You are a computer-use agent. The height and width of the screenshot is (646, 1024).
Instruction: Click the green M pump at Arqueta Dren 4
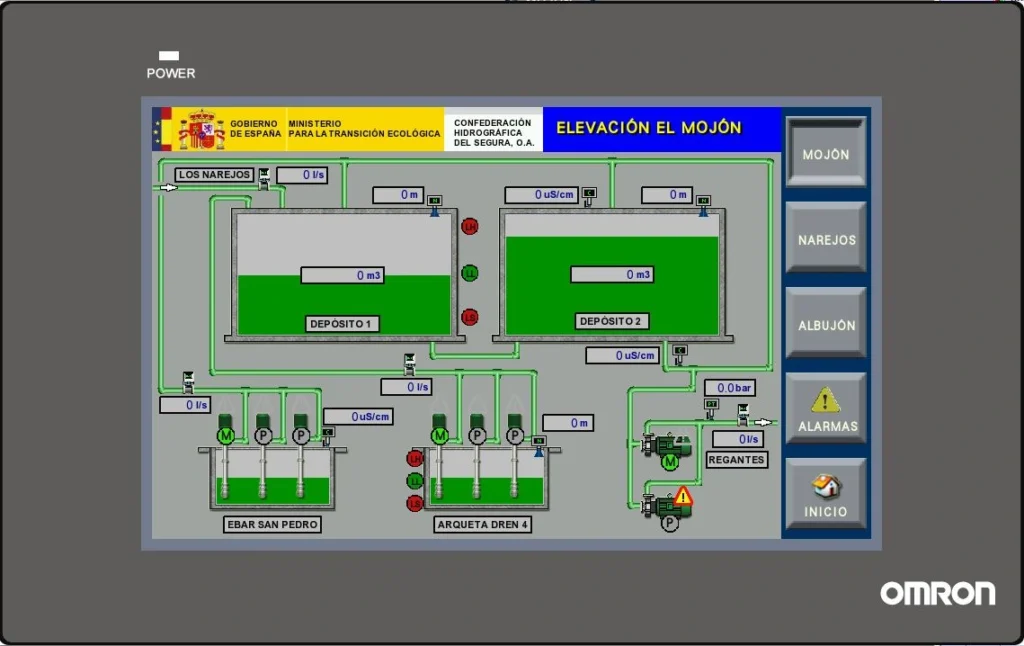click(439, 435)
